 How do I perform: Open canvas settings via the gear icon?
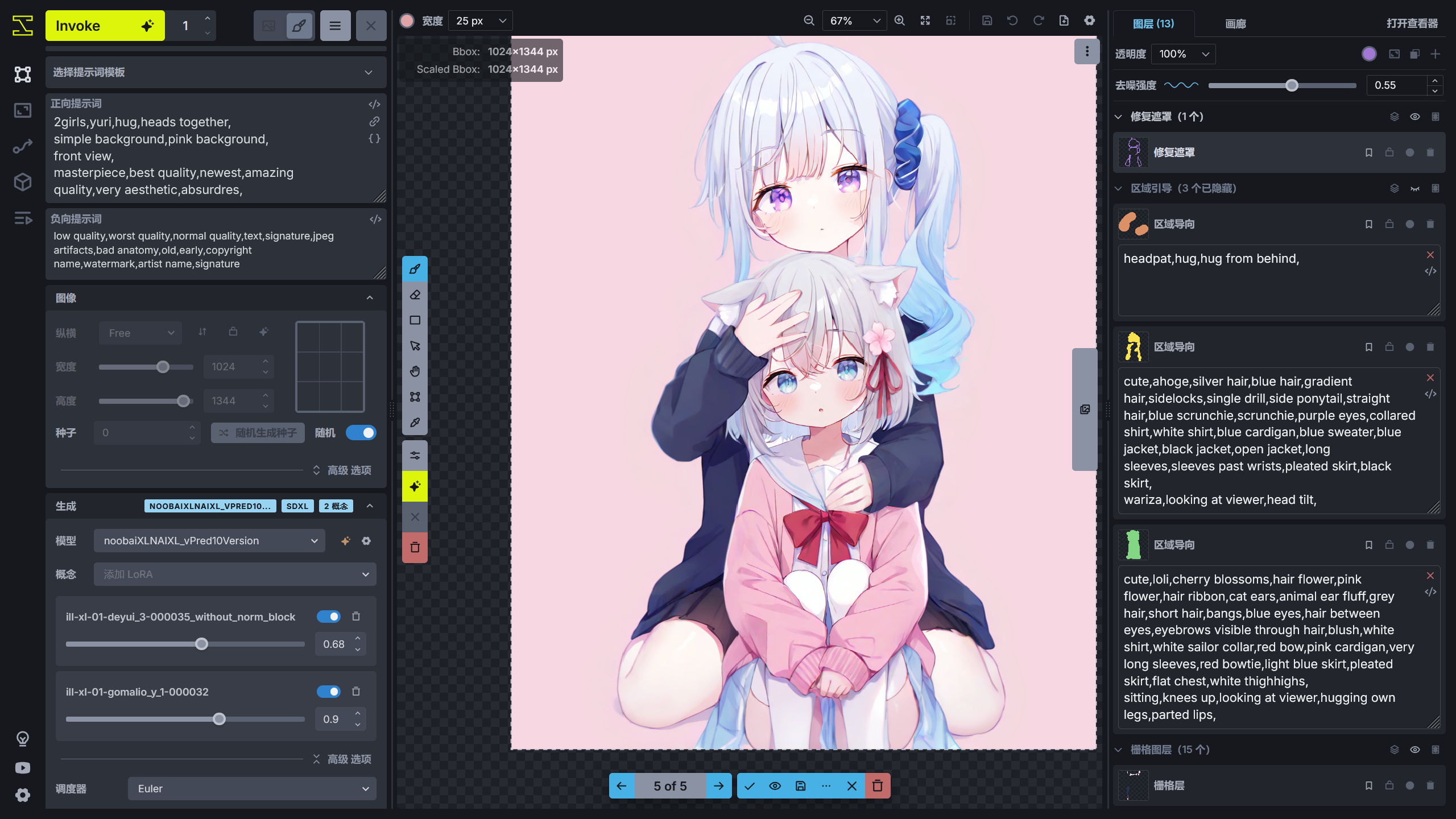(1089, 20)
